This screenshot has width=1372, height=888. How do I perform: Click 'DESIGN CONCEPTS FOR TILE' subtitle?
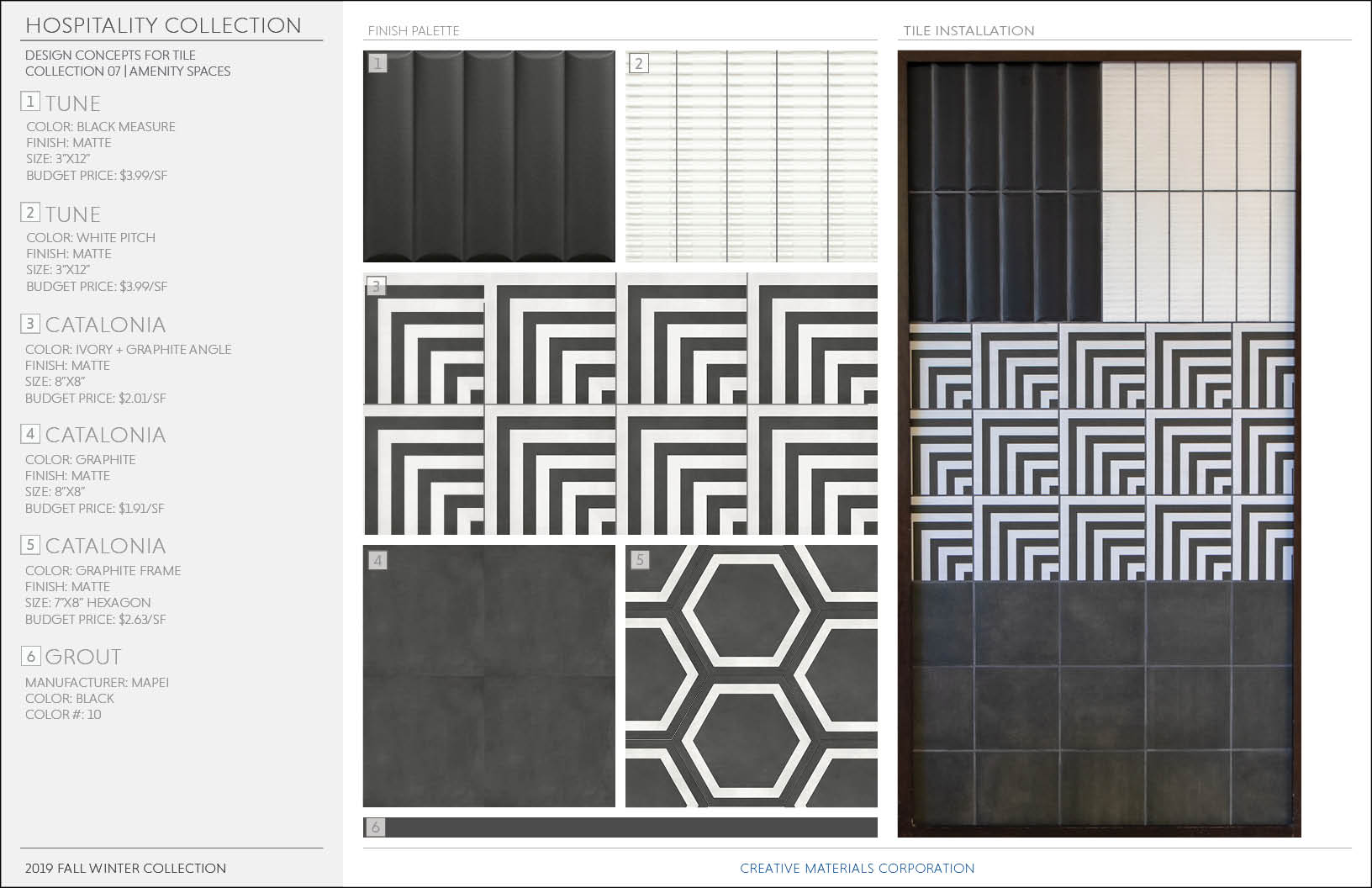point(110,55)
